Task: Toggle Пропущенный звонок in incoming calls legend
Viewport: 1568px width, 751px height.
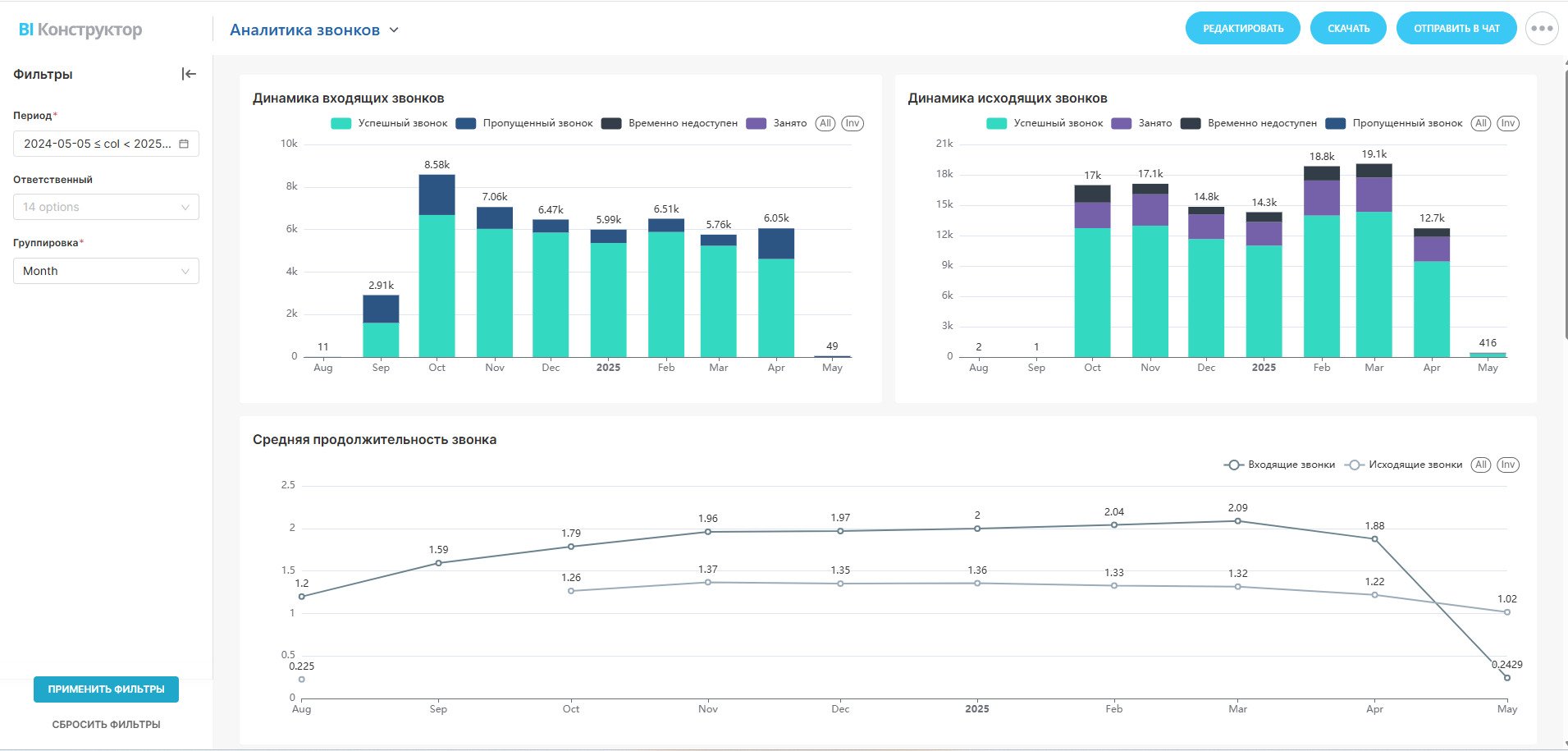Action: coord(524,123)
